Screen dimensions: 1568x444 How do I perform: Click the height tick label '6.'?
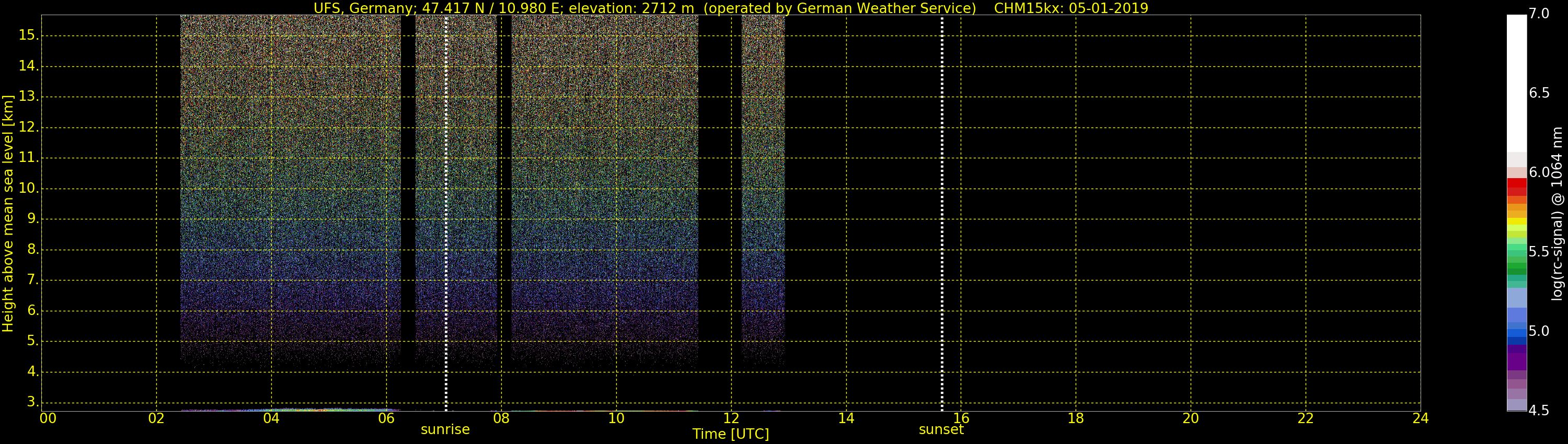click(32, 310)
